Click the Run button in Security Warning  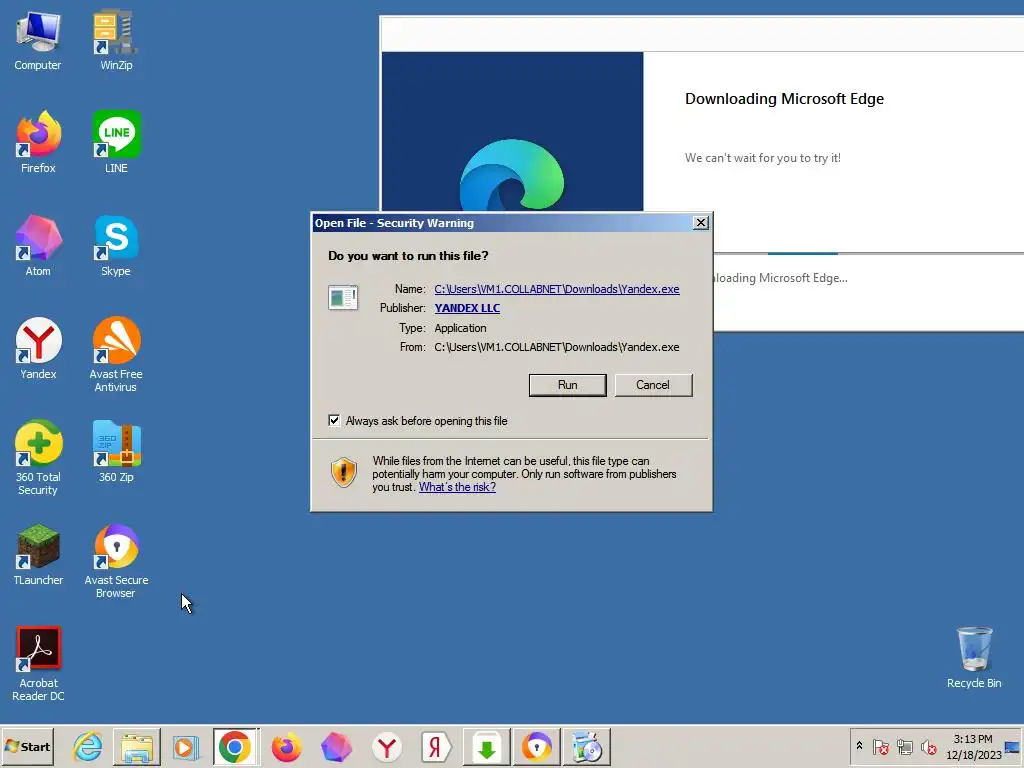coord(568,385)
